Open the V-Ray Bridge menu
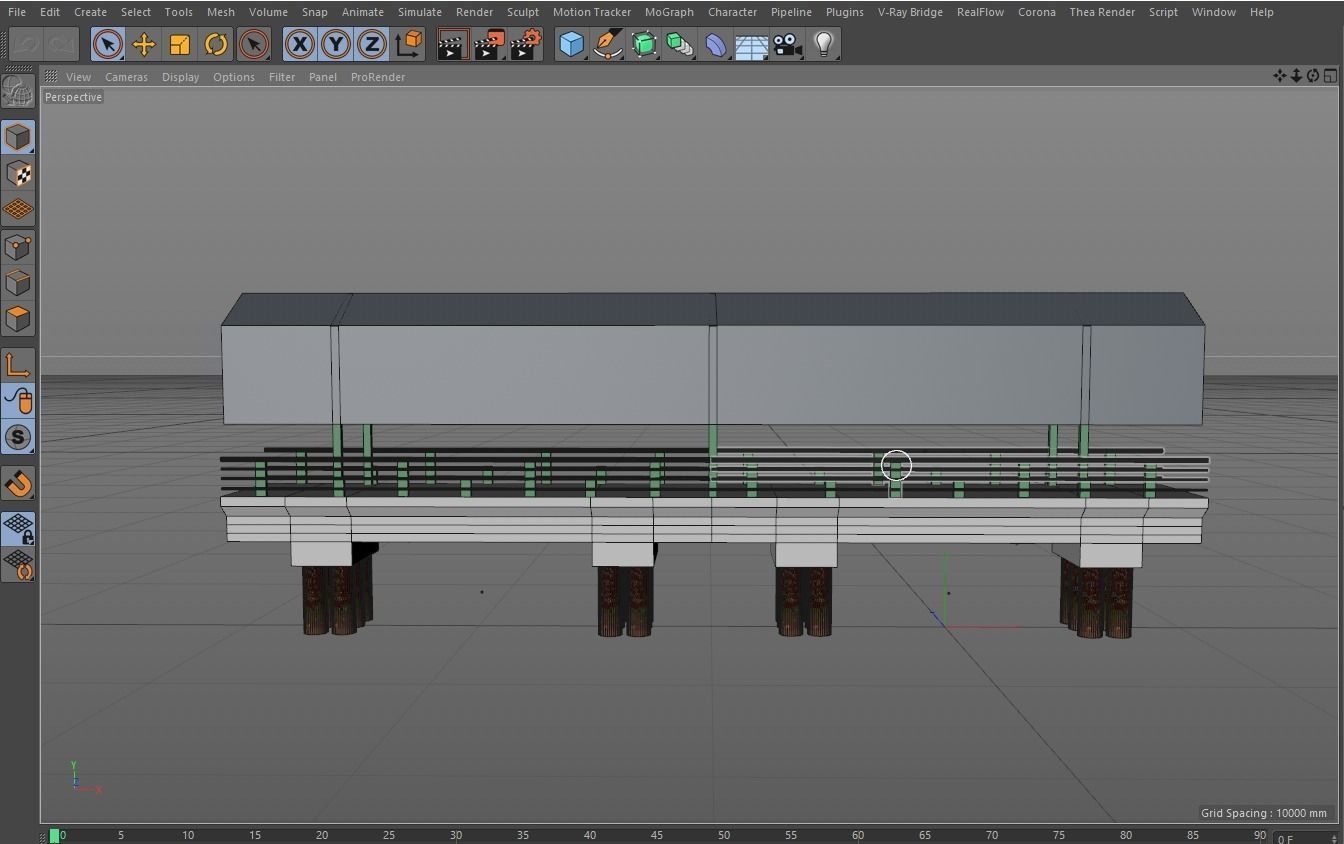Image resolution: width=1344 pixels, height=844 pixels. coord(910,12)
